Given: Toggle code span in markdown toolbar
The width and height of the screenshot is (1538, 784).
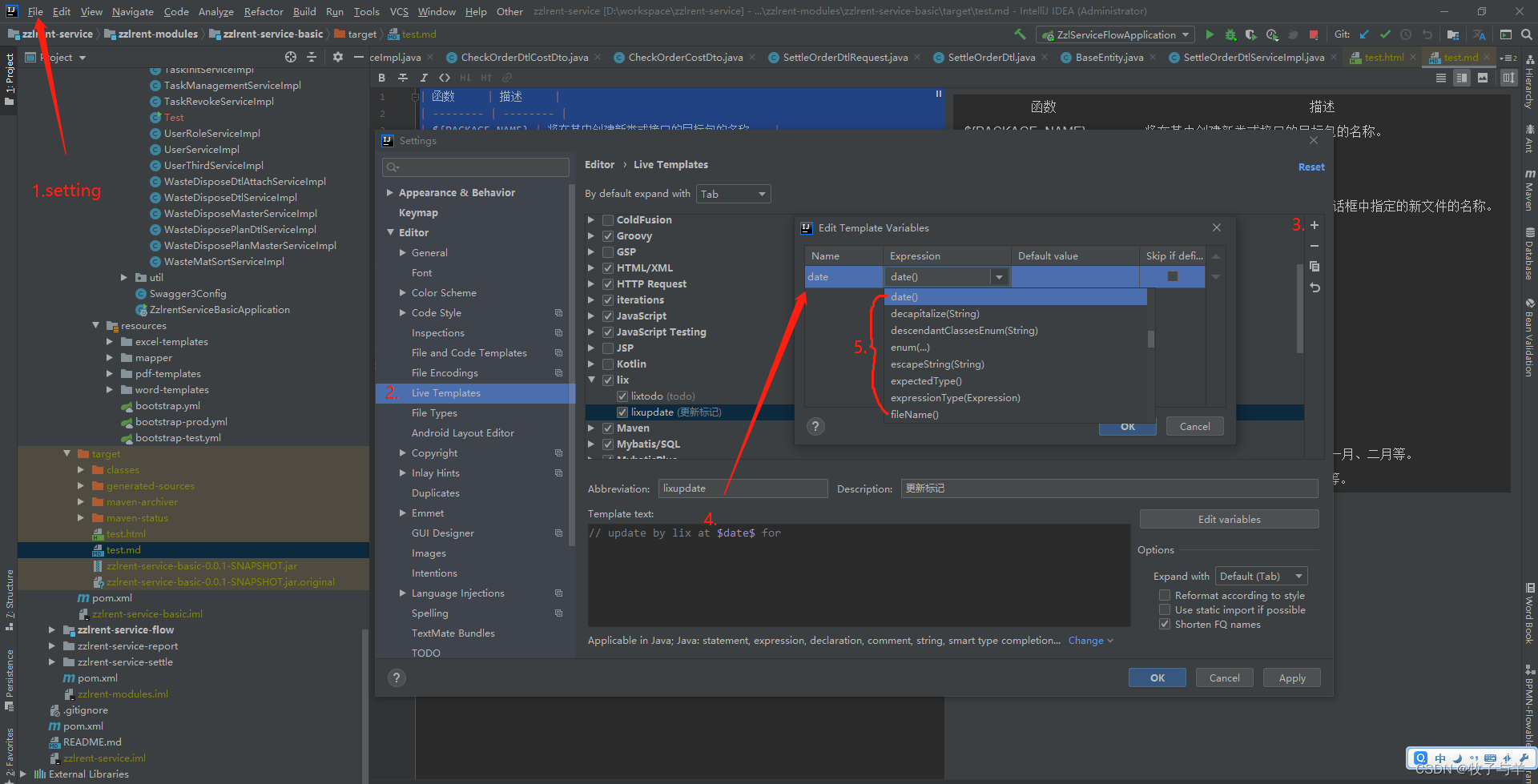Looking at the screenshot, I should pos(445,78).
